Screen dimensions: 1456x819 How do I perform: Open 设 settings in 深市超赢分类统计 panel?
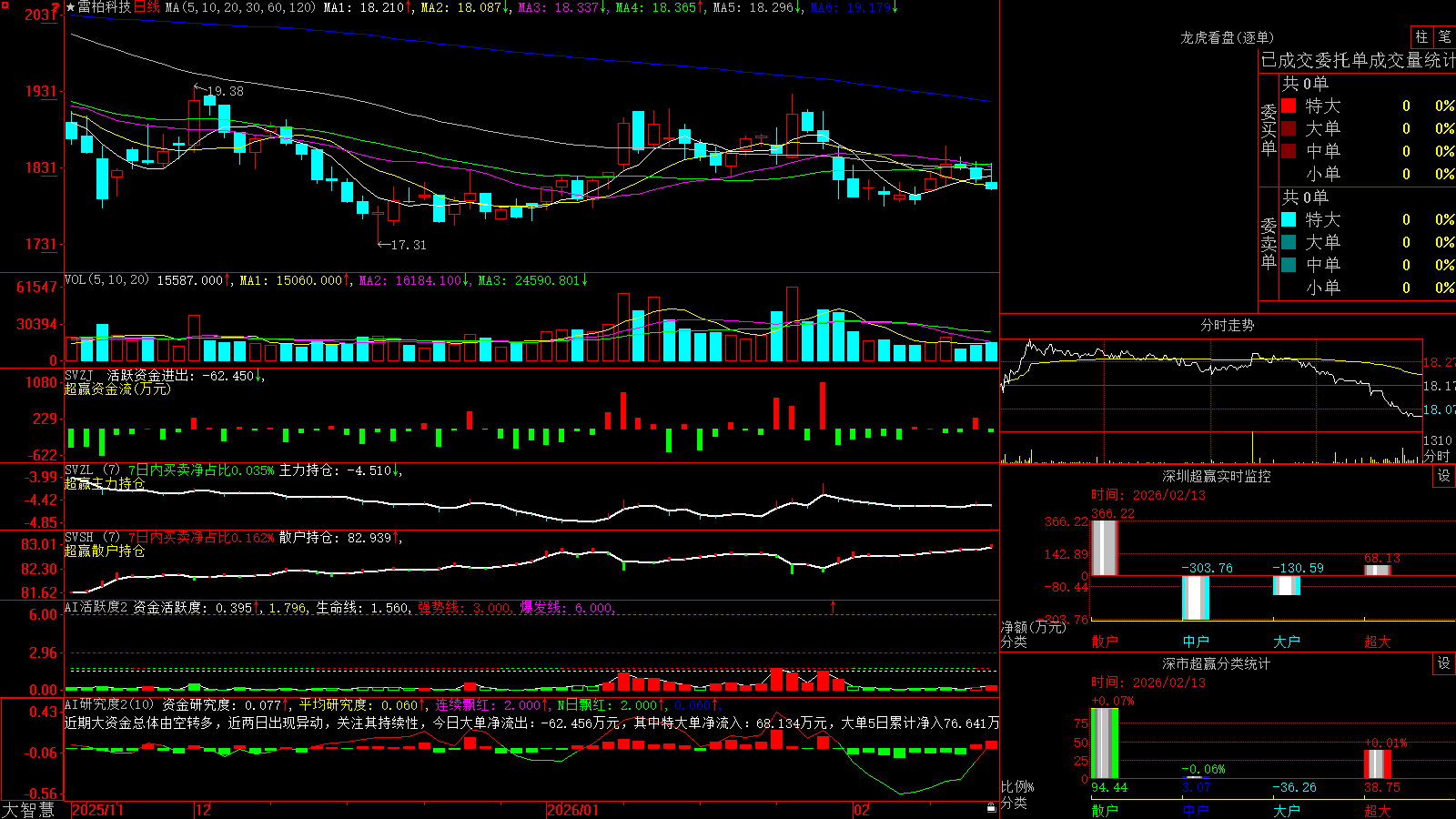[1444, 663]
